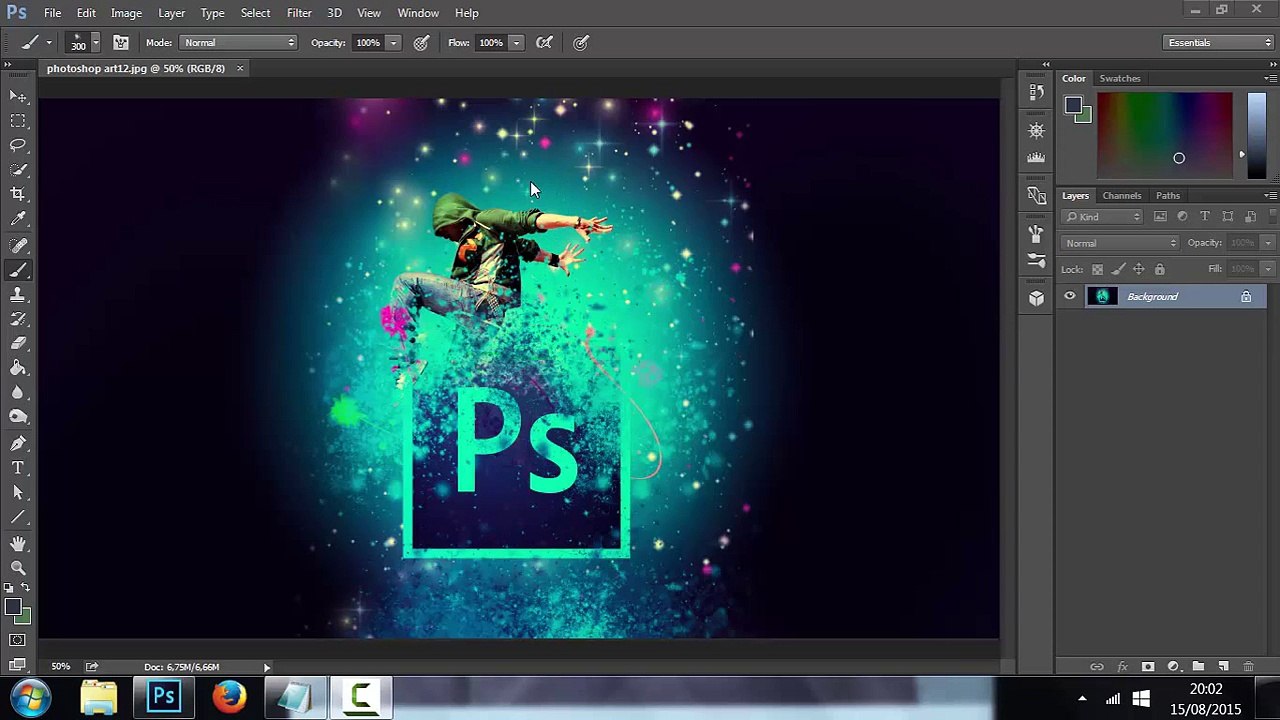Toggle lock all
1280x720 pixels.
pos(1160,269)
